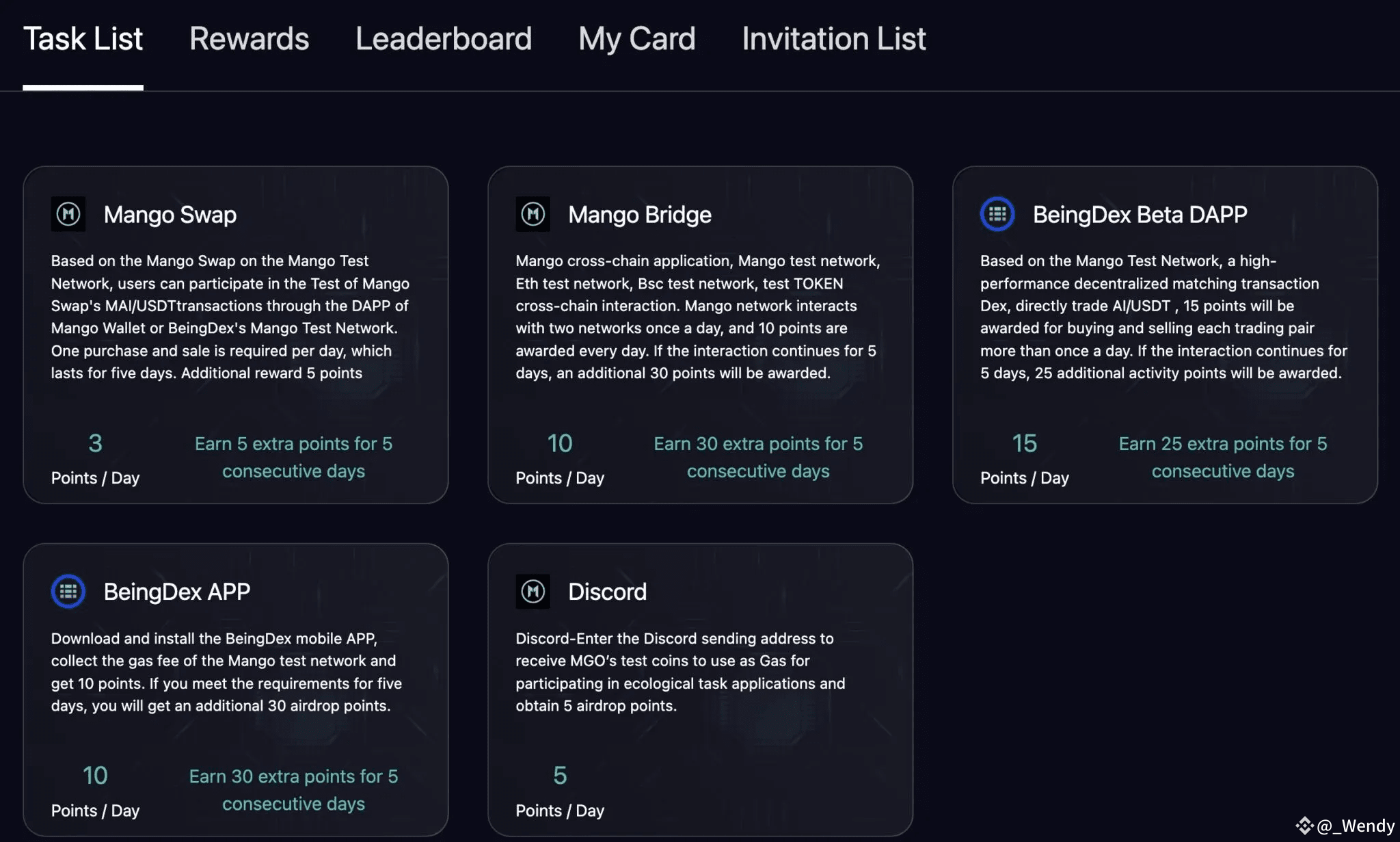Click the BeingDex APP logo icon

coord(68,592)
